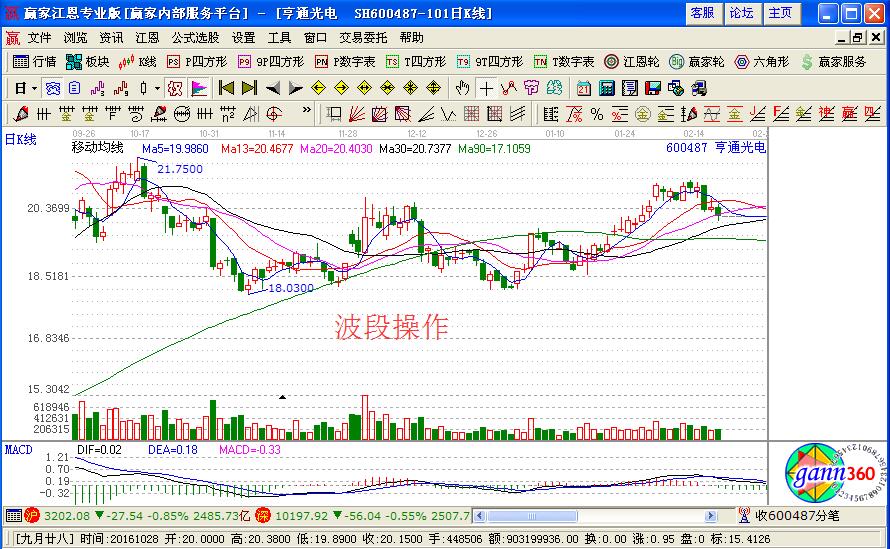This screenshot has width=890, height=549.
Task: Toggle the 权 price adjustment button
Action: 174,88
